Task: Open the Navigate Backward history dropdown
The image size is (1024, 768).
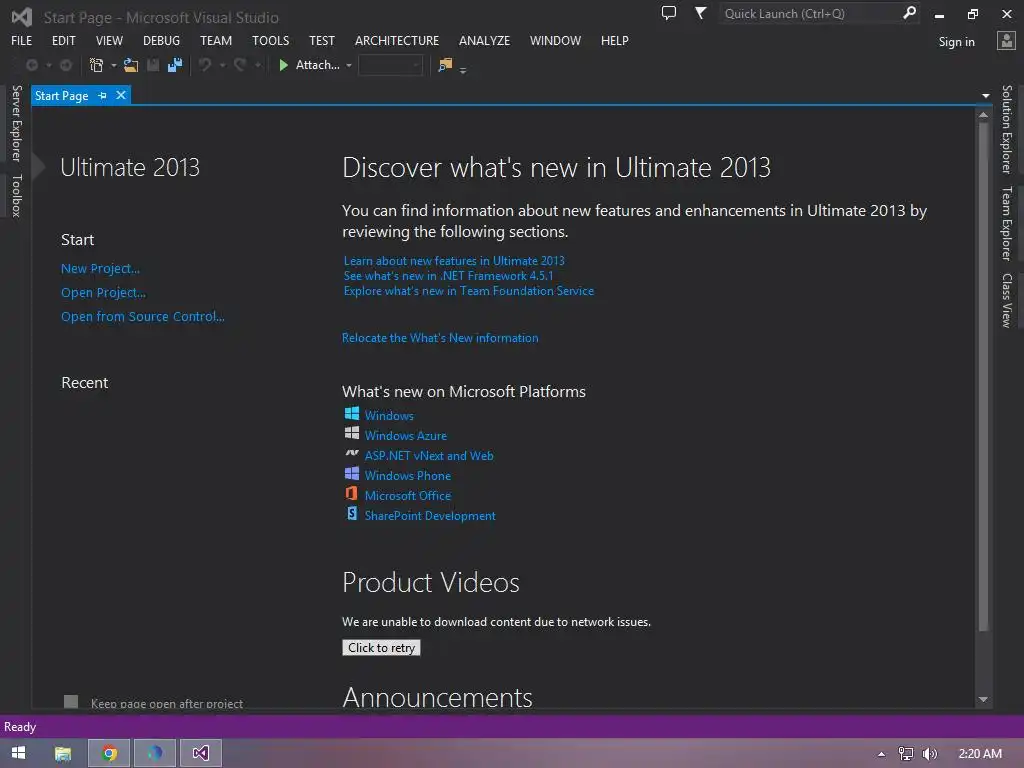Action: point(48,65)
